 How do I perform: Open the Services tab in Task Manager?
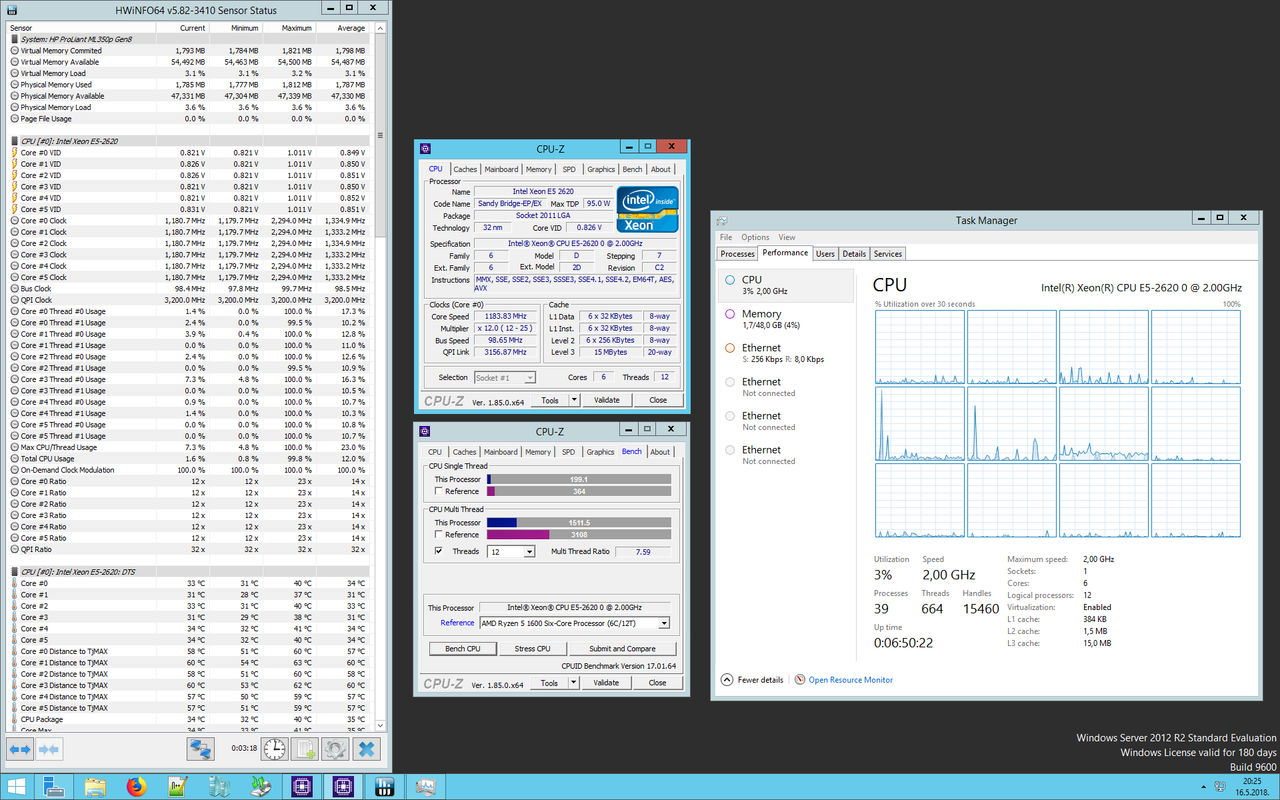click(x=888, y=254)
